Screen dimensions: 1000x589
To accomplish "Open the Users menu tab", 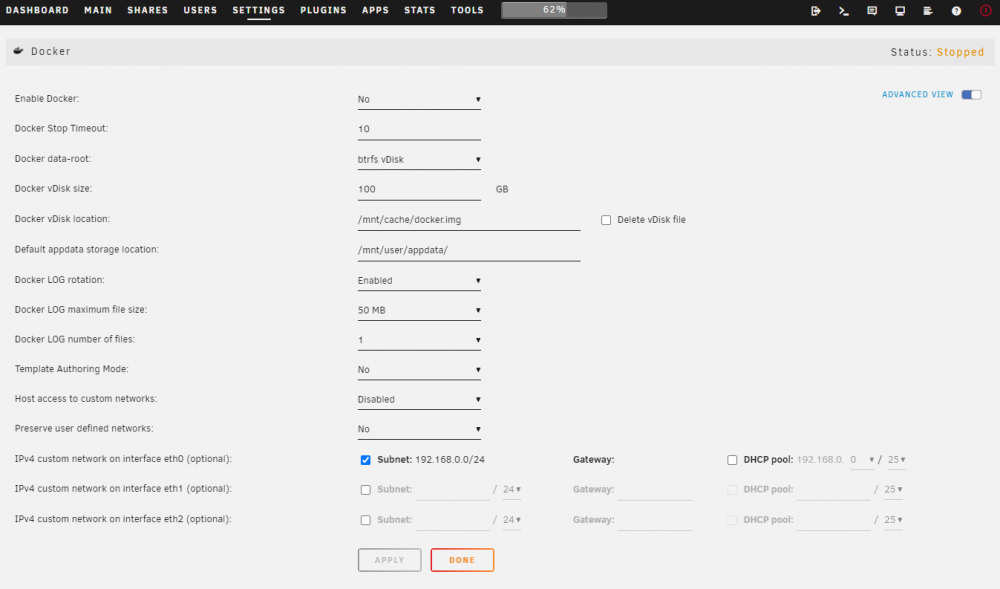I will tap(200, 10).
